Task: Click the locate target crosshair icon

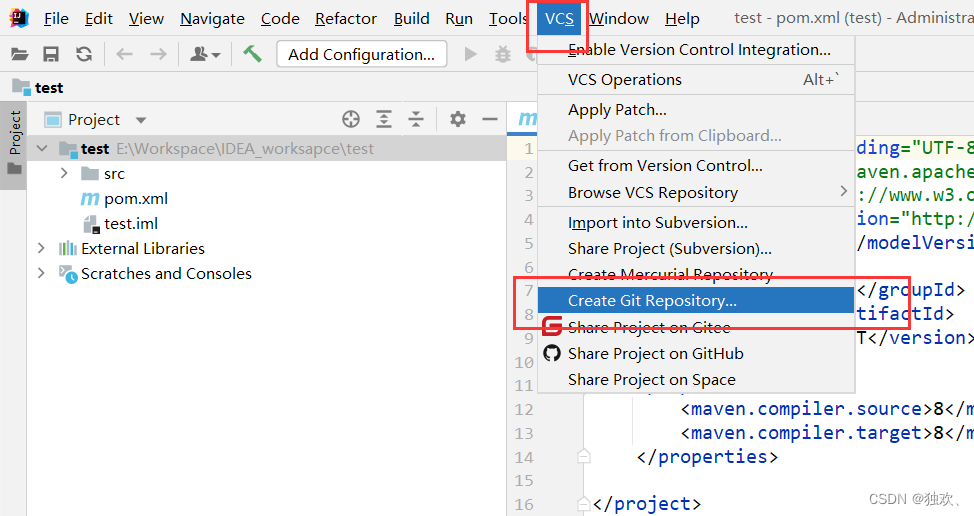Action: pos(351,119)
